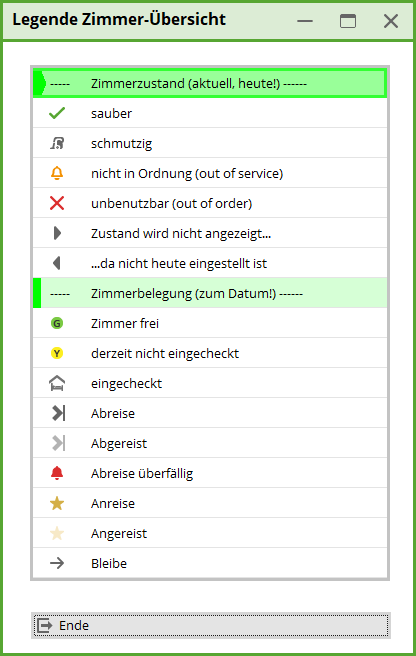
Task: Select the dark 'Abreise' arrow icon
Action: click(59, 413)
